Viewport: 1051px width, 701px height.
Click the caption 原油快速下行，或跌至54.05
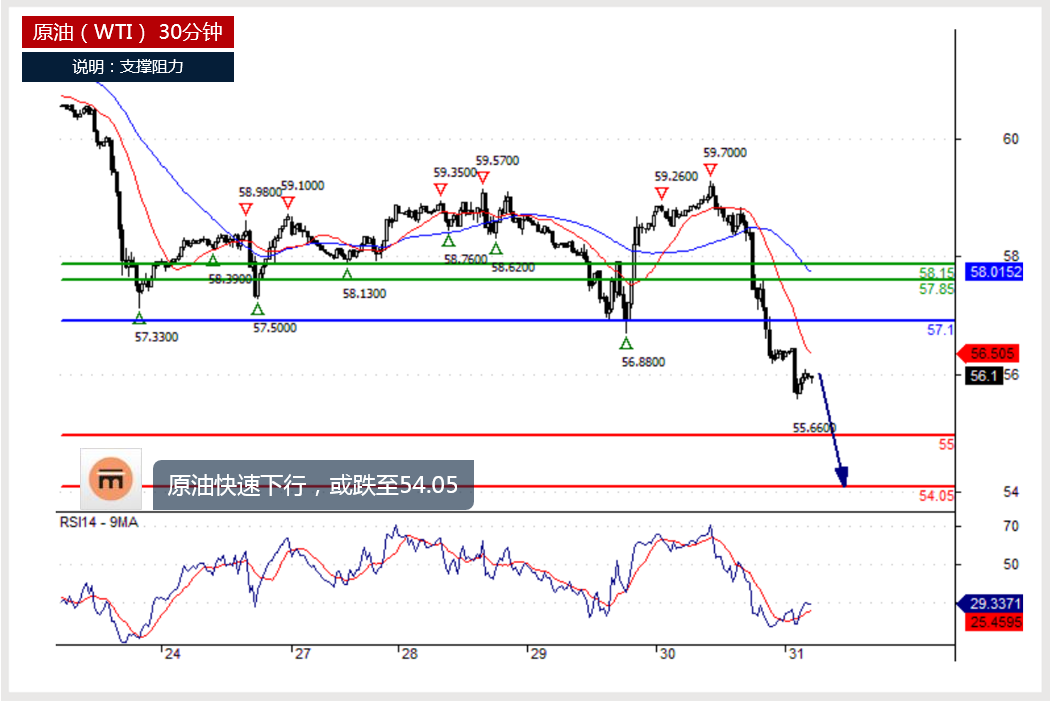(x=313, y=485)
